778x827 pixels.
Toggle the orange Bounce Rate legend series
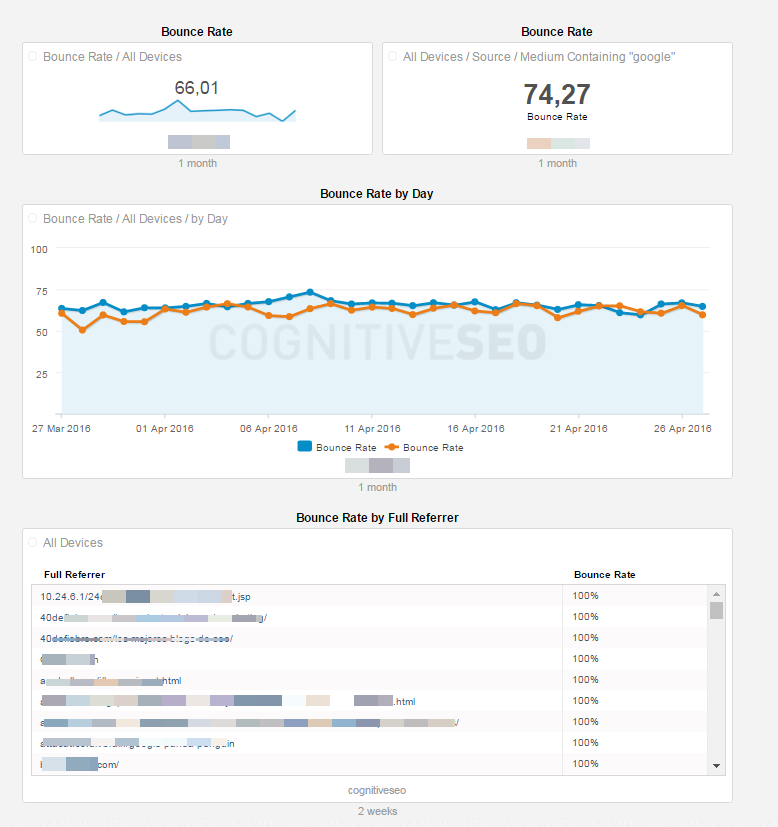tap(424, 447)
